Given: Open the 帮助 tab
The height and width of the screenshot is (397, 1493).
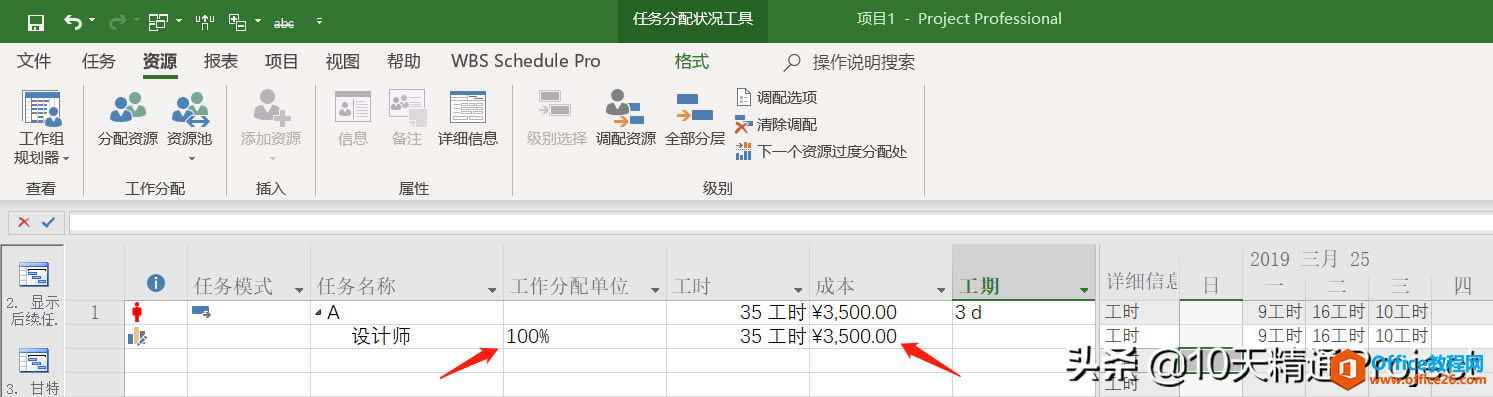Looking at the screenshot, I should coord(403,62).
